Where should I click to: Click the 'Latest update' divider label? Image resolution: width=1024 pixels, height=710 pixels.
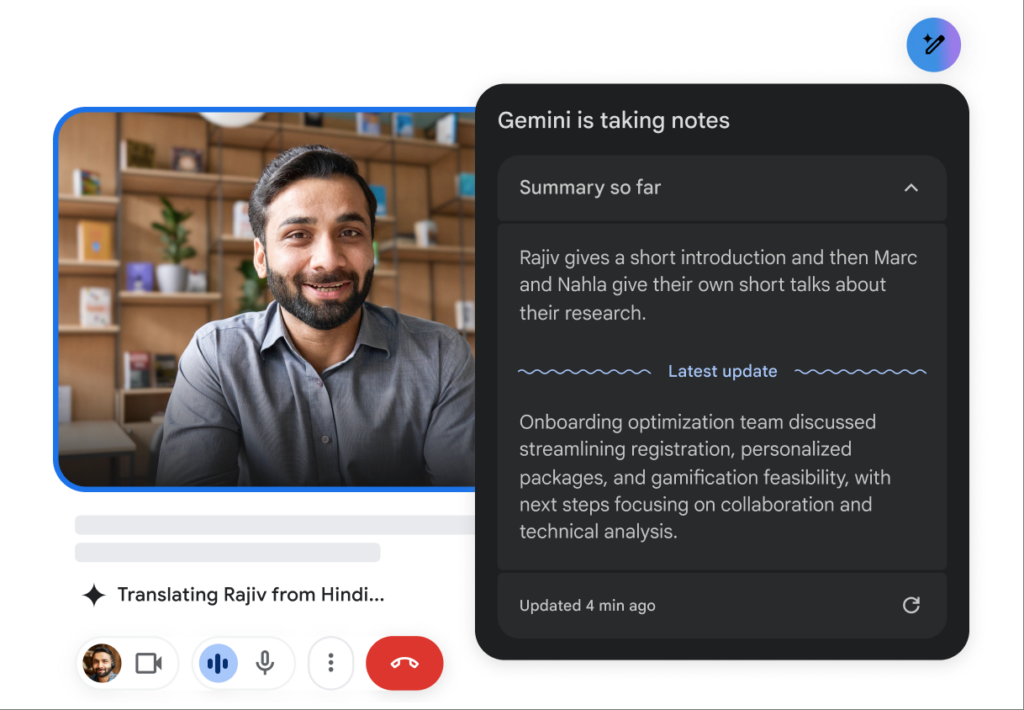722,371
